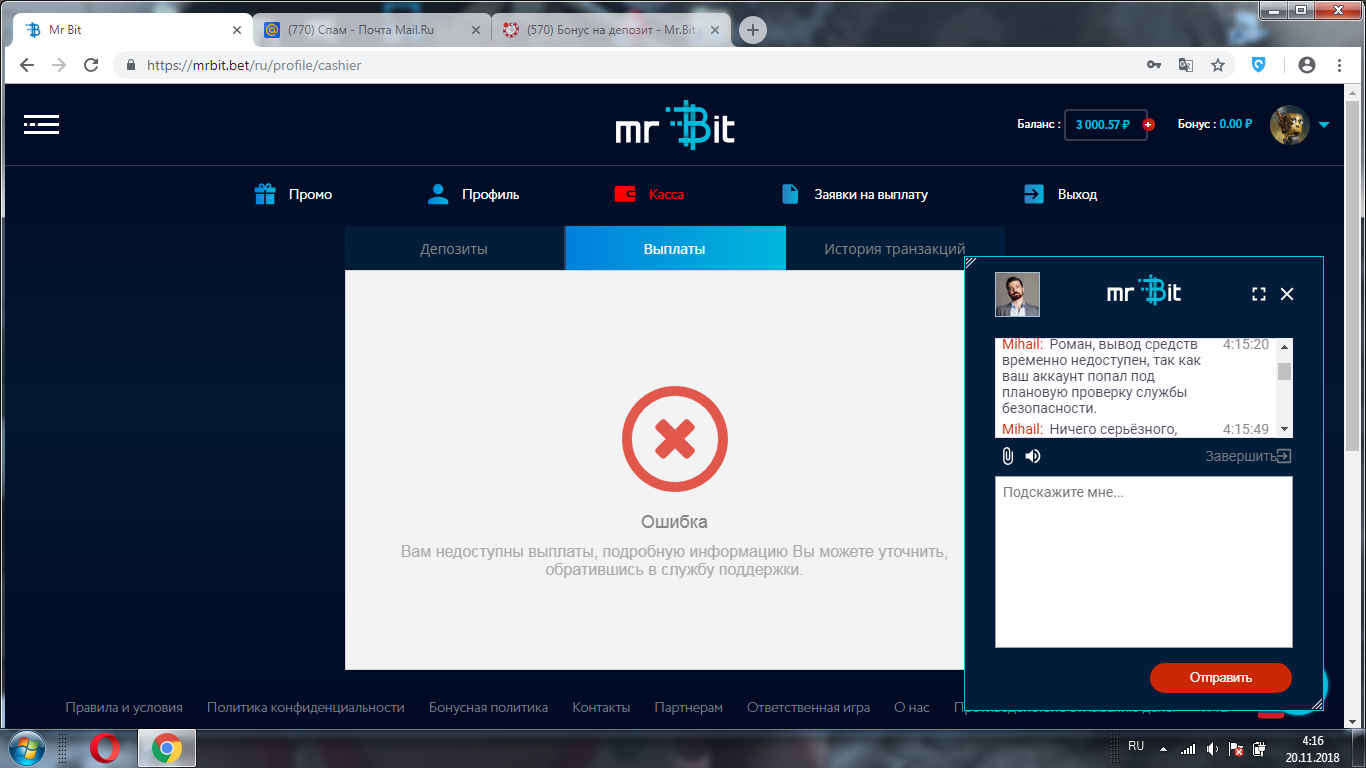
Task: Open Заявки на выплату
Action: (x=871, y=194)
